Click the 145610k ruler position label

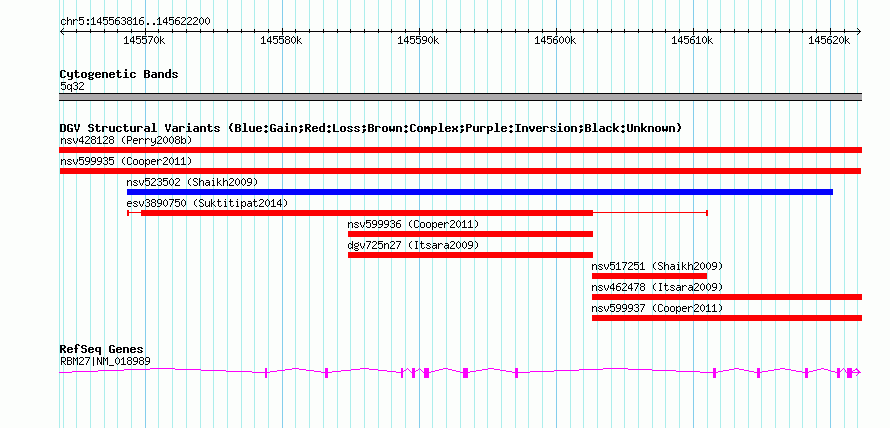tap(692, 40)
